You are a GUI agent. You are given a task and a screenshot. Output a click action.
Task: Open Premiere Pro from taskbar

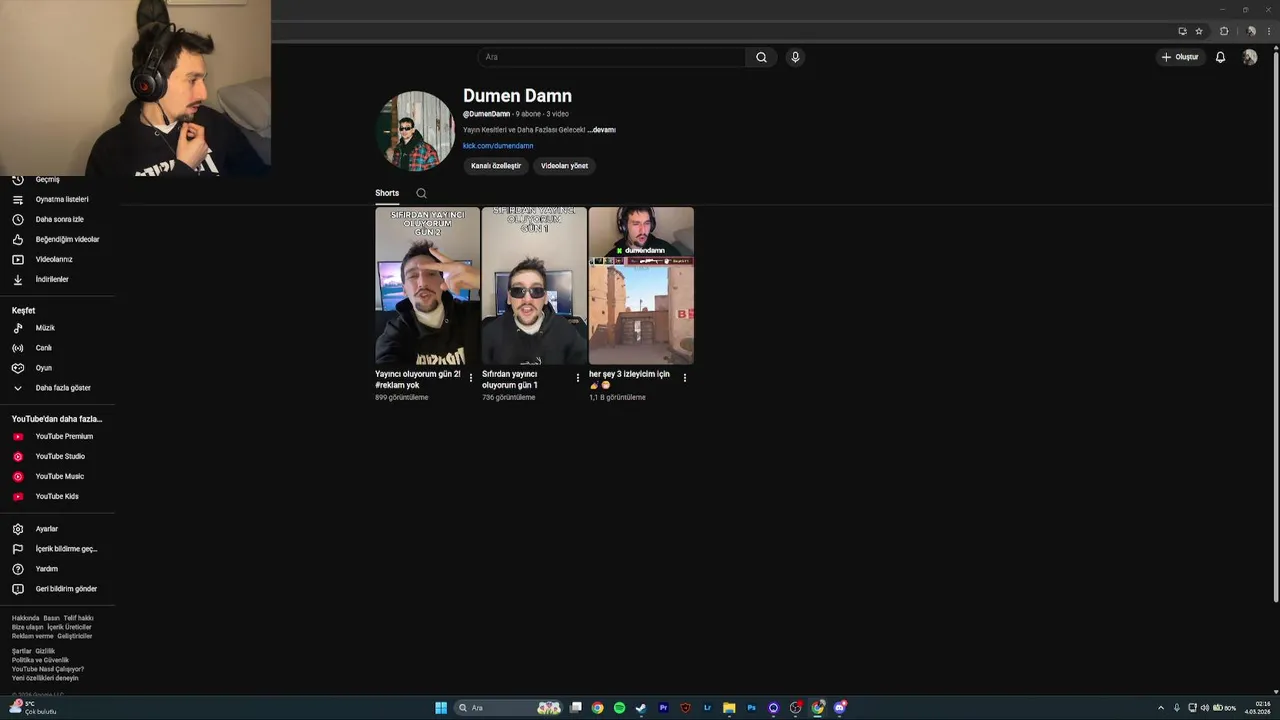pos(663,708)
